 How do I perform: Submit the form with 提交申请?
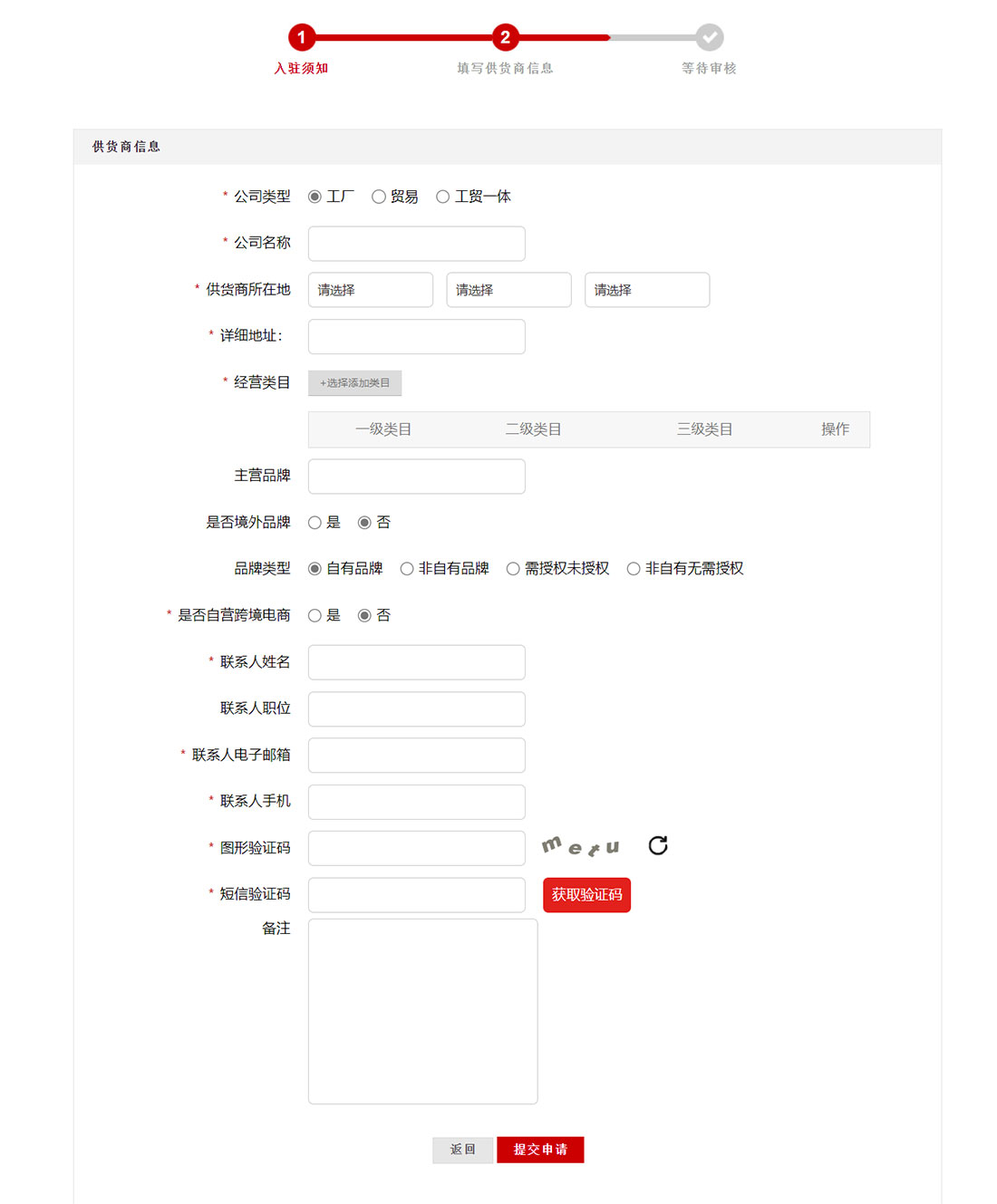click(x=540, y=1150)
